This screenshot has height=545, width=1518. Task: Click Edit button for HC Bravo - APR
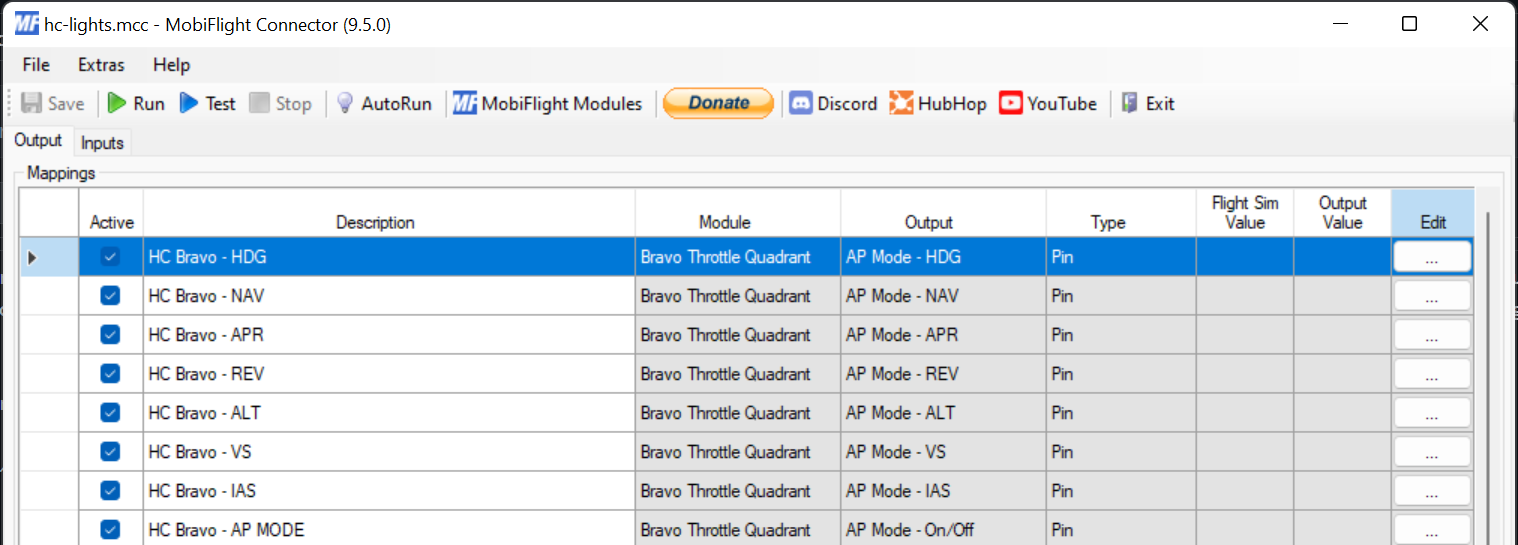[1432, 335]
